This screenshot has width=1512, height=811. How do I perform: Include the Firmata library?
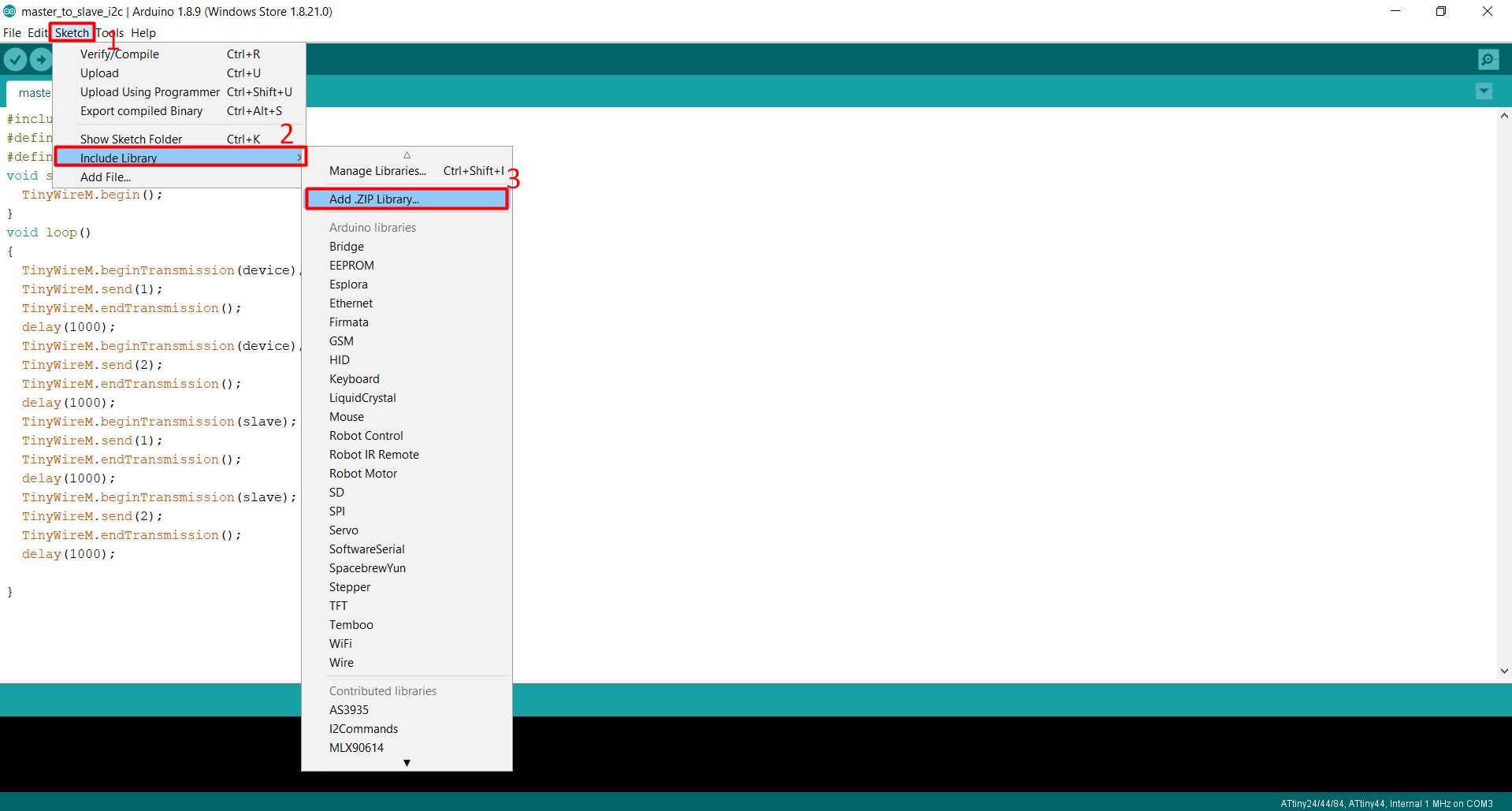coord(407,322)
